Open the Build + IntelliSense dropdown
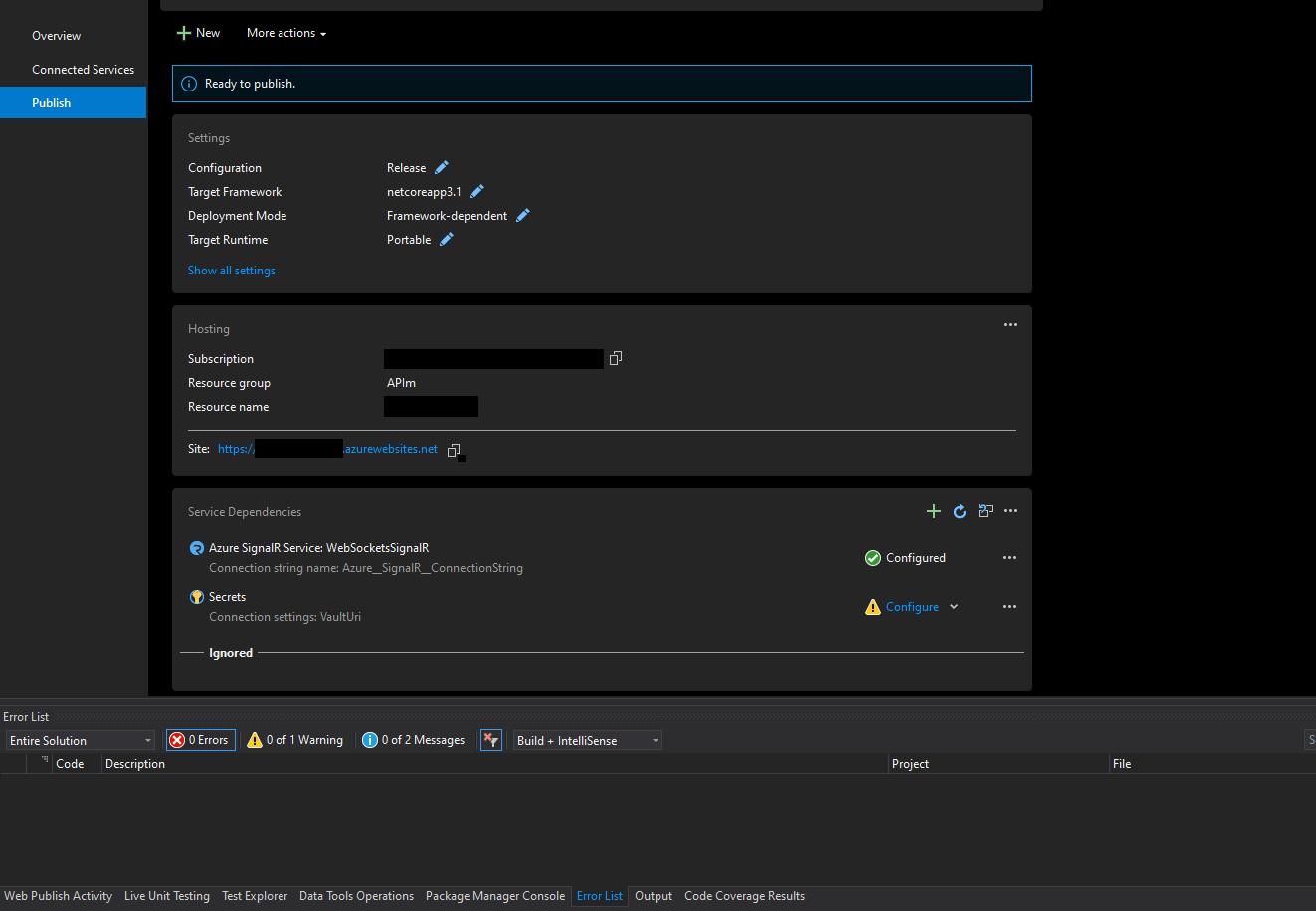1316x911 pixels. point(587,740)
